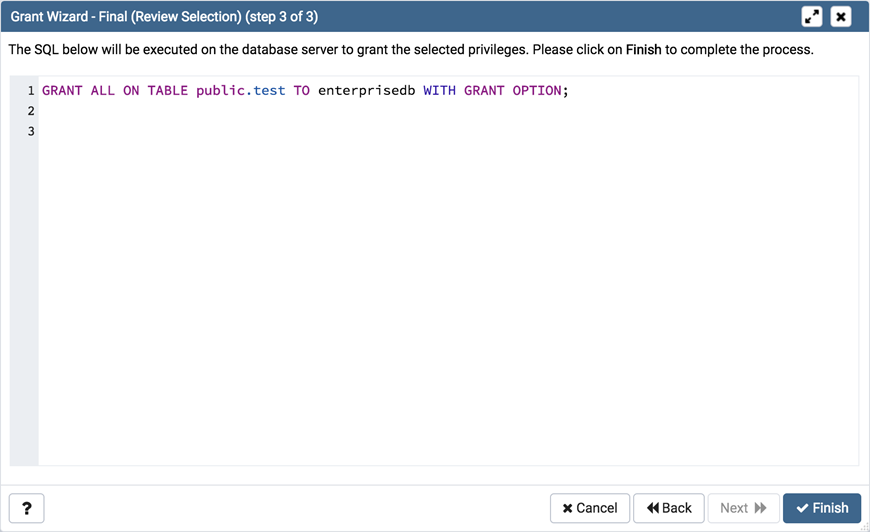Click the 'enterprisedb' role name in SQL
The width and height of the screenshot is (870, 532).
coord(366,90)
